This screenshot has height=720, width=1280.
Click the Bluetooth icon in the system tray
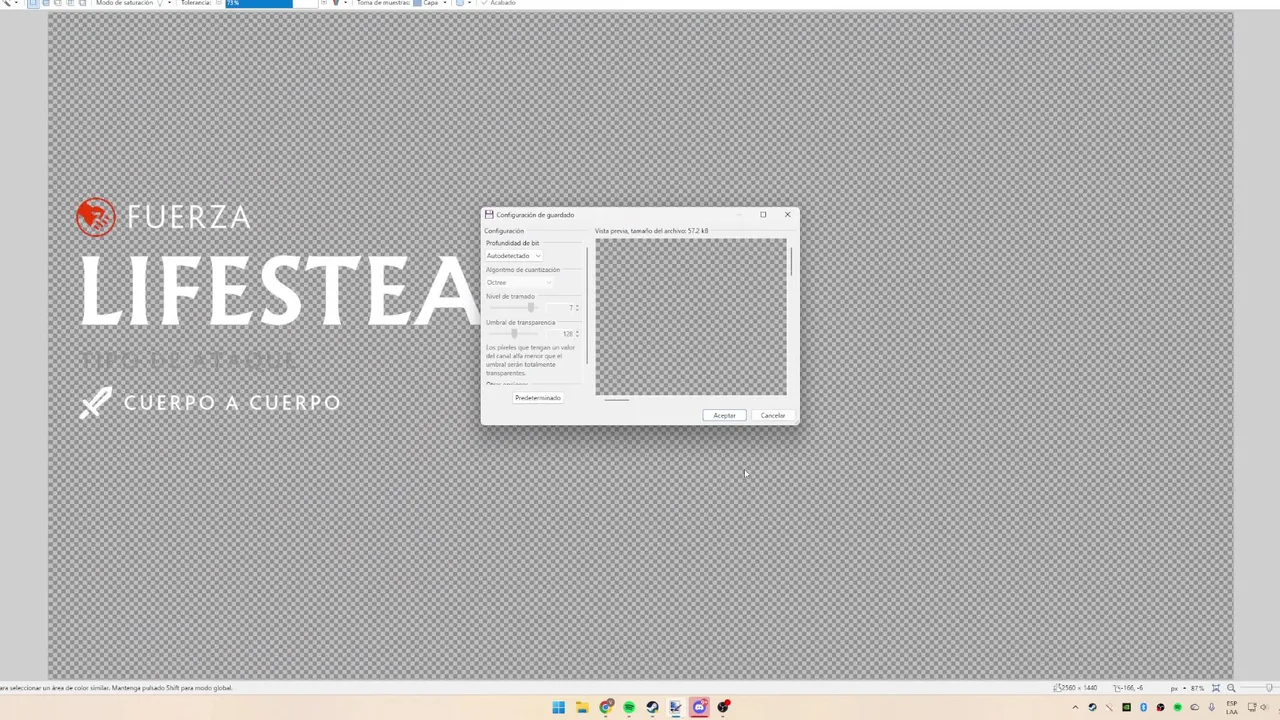pos(1143,707)
